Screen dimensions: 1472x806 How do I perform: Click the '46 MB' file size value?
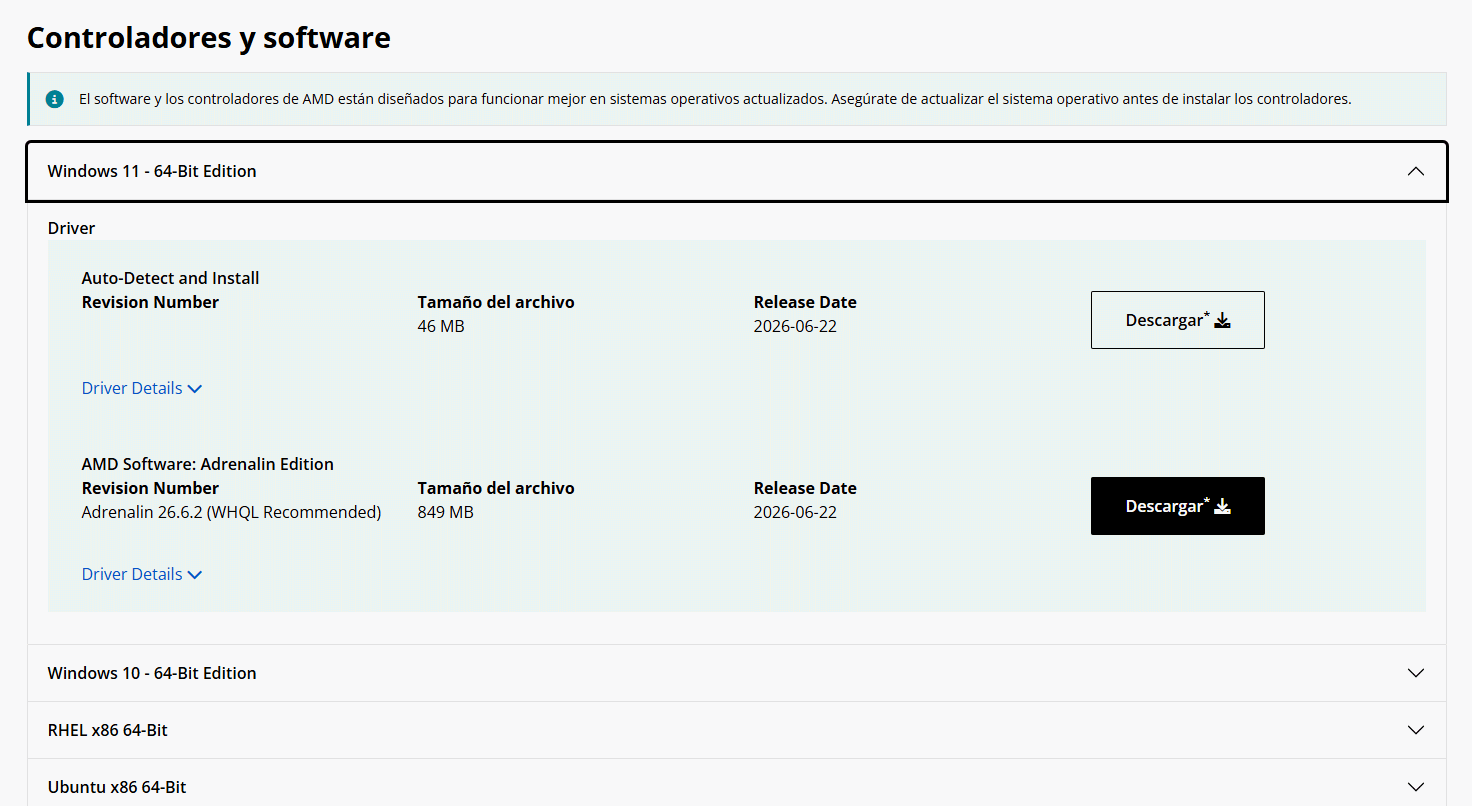441,326
